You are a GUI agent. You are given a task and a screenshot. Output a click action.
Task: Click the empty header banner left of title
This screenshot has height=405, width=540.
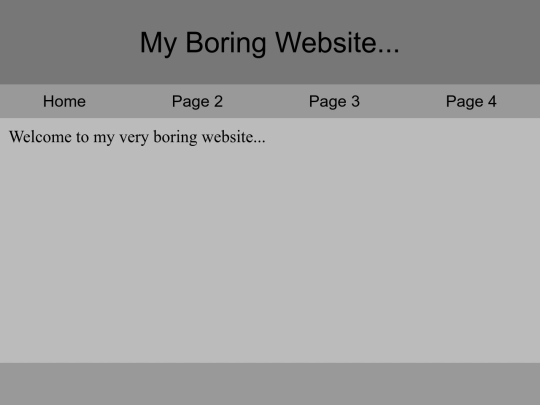[x=69, y=42]
